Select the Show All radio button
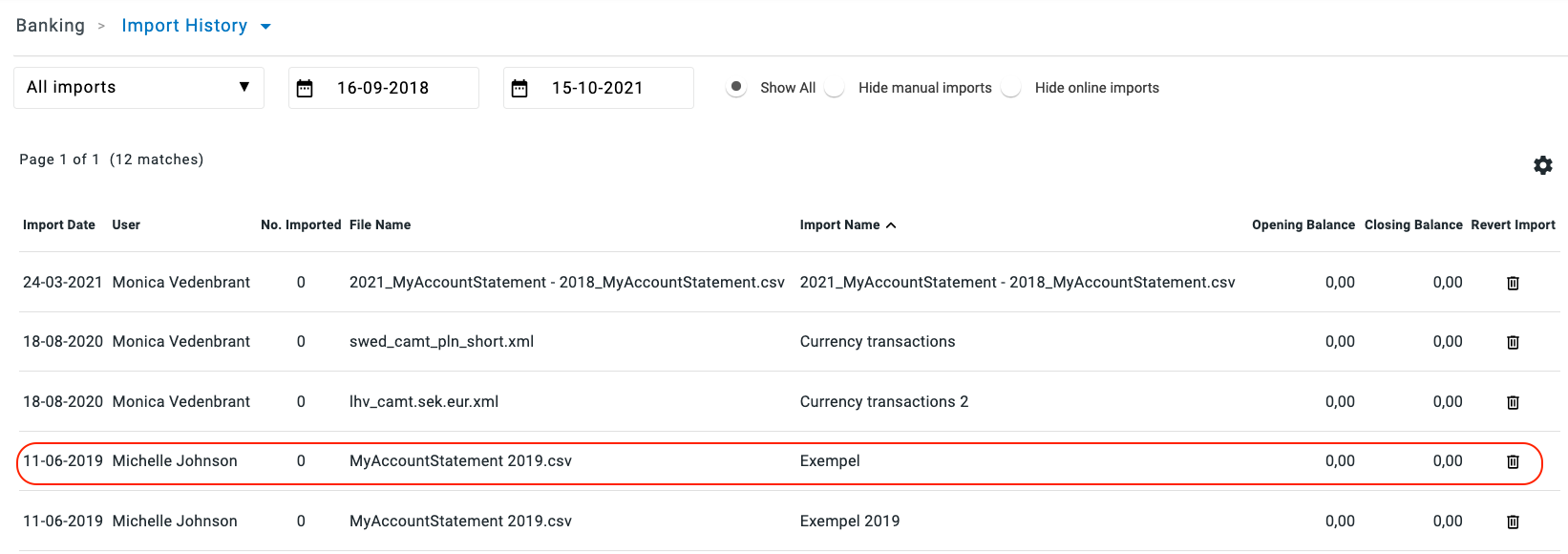 736,87
